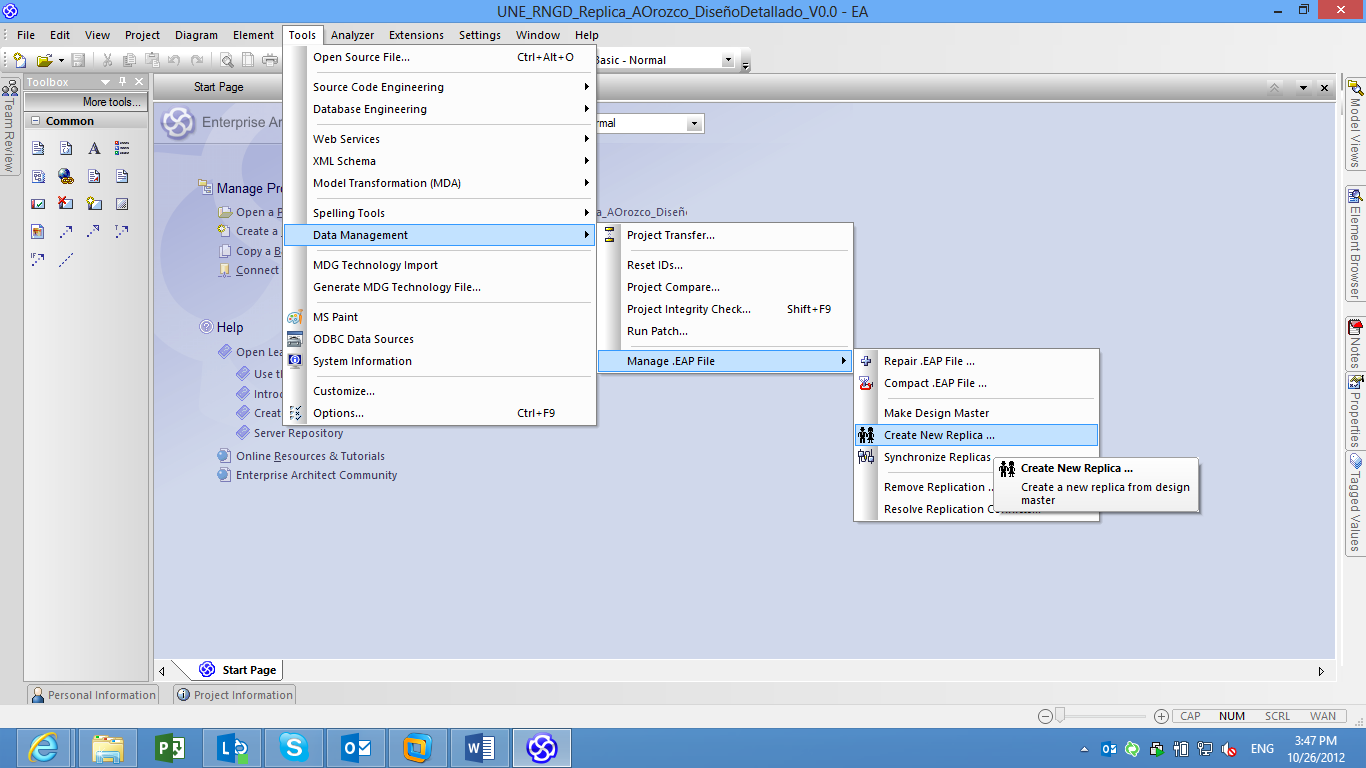Select the 'T' dashed arrow connector tool
This screenshot has height=768, width=1366.
(x=122, y=232)
